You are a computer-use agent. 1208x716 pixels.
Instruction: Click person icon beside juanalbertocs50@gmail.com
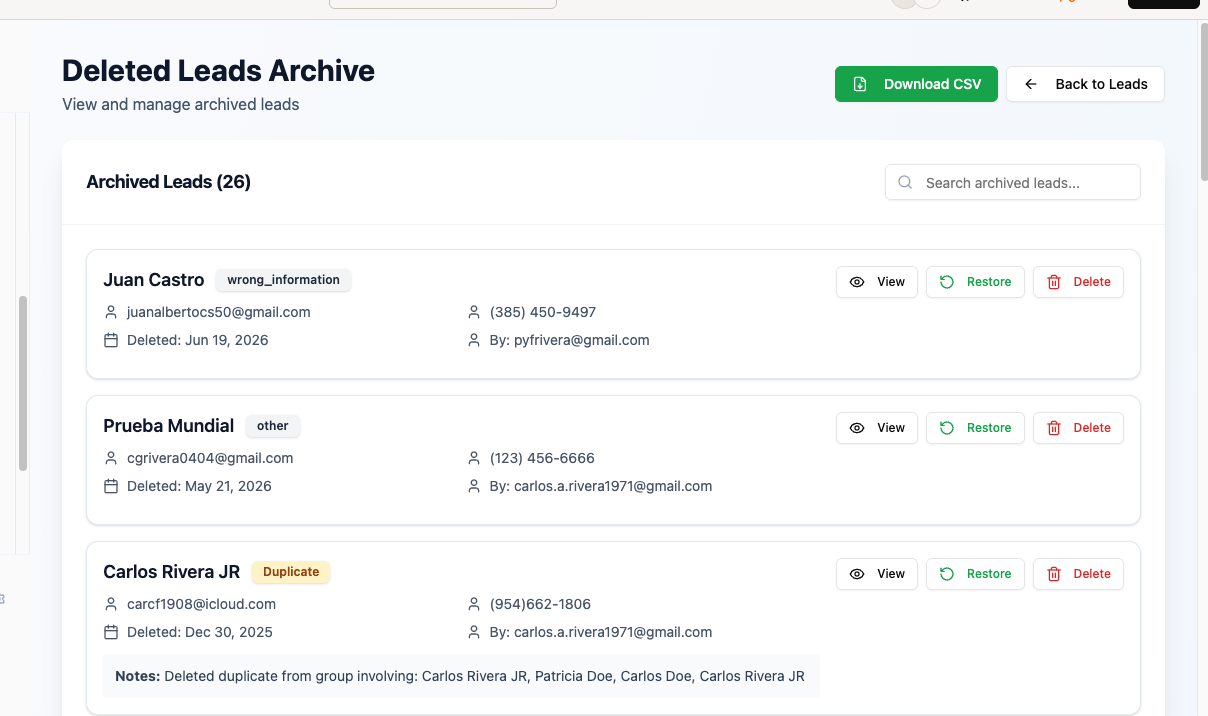[111, 312]
